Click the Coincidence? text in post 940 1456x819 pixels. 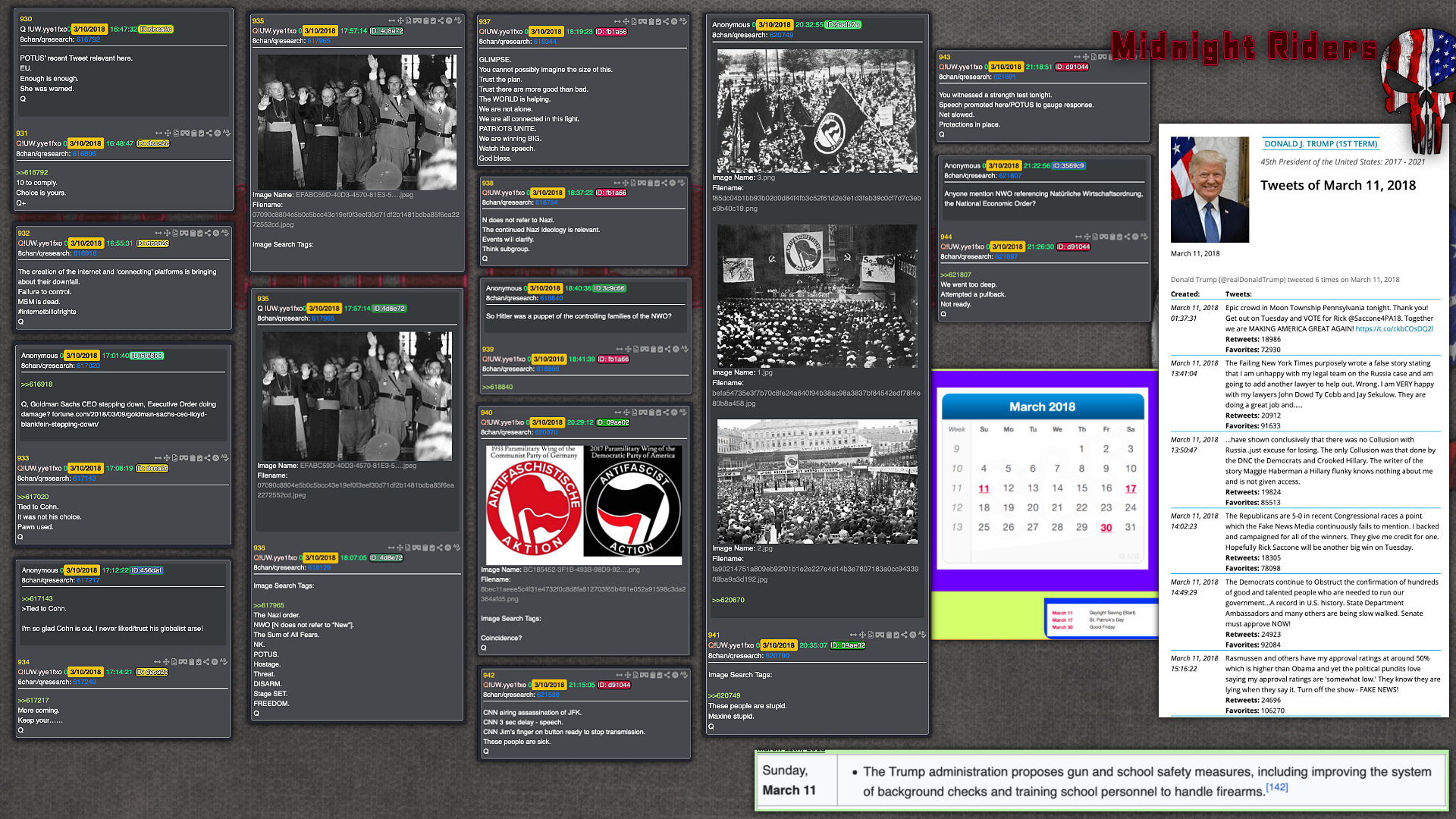click(501, 638)
